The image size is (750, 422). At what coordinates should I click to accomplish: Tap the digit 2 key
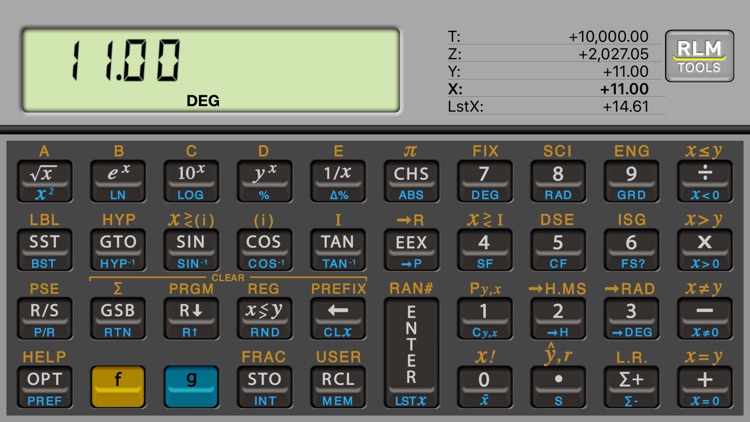click(x=558, y=319)
